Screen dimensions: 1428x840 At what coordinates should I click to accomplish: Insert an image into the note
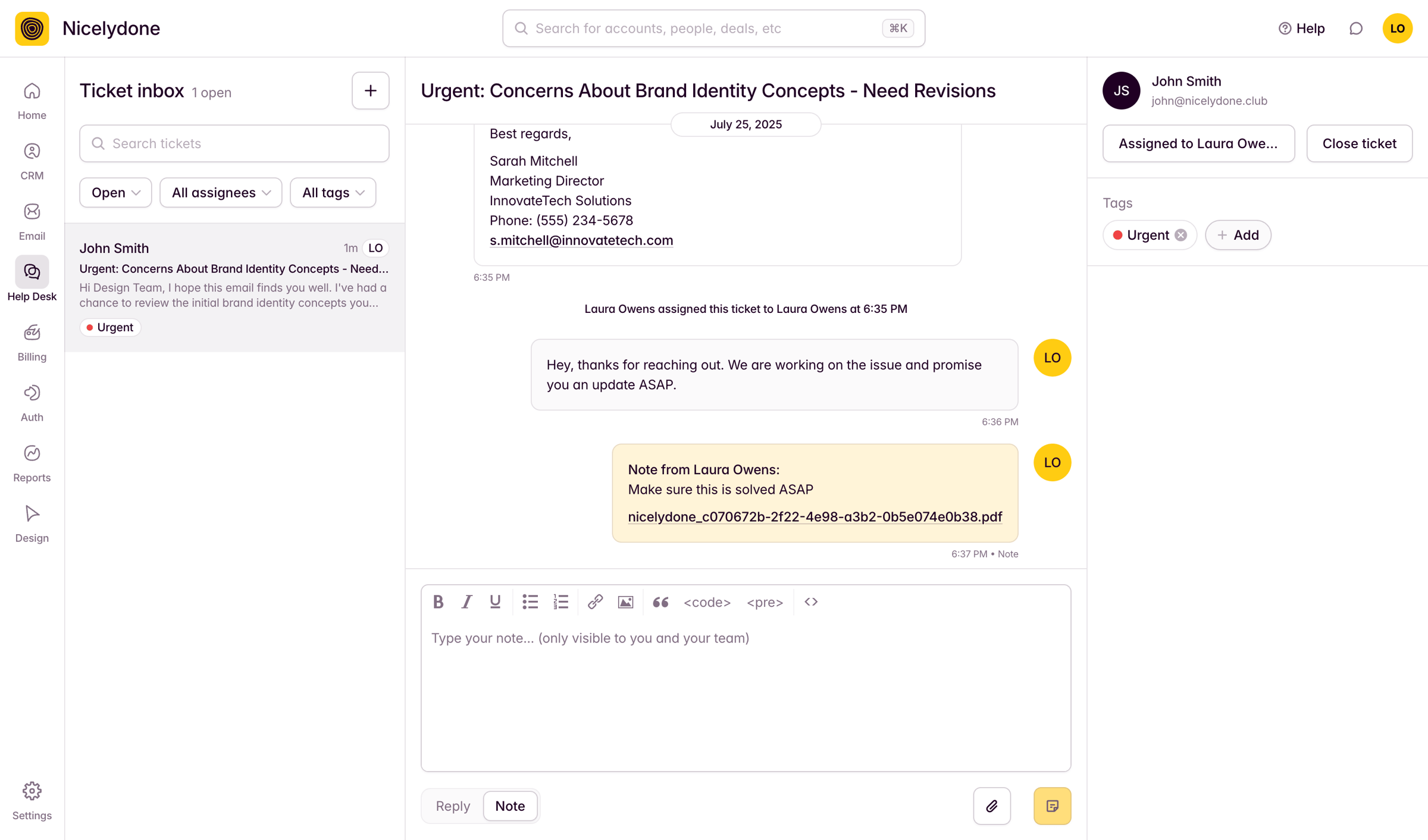tap(625, 602)
